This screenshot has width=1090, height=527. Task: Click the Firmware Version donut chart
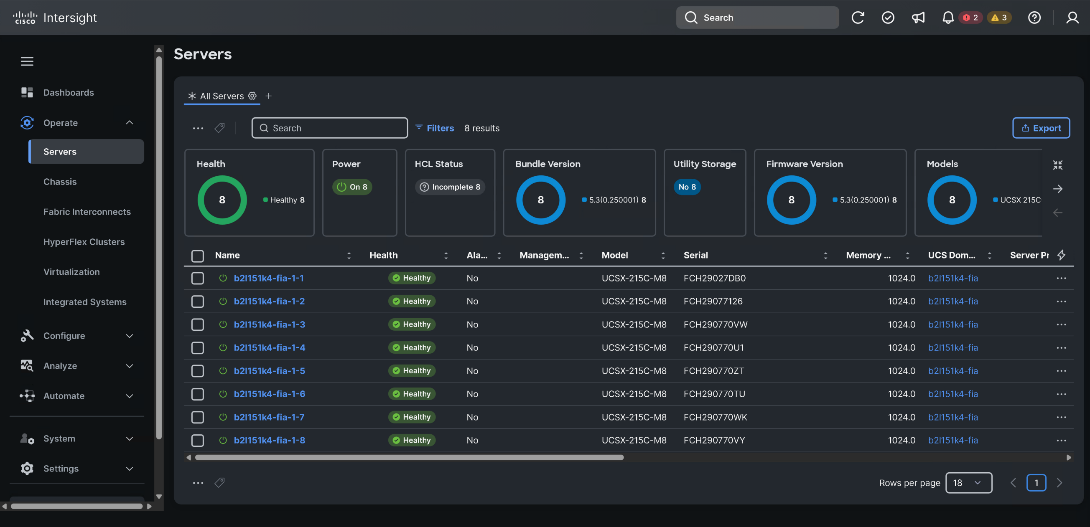791,200
